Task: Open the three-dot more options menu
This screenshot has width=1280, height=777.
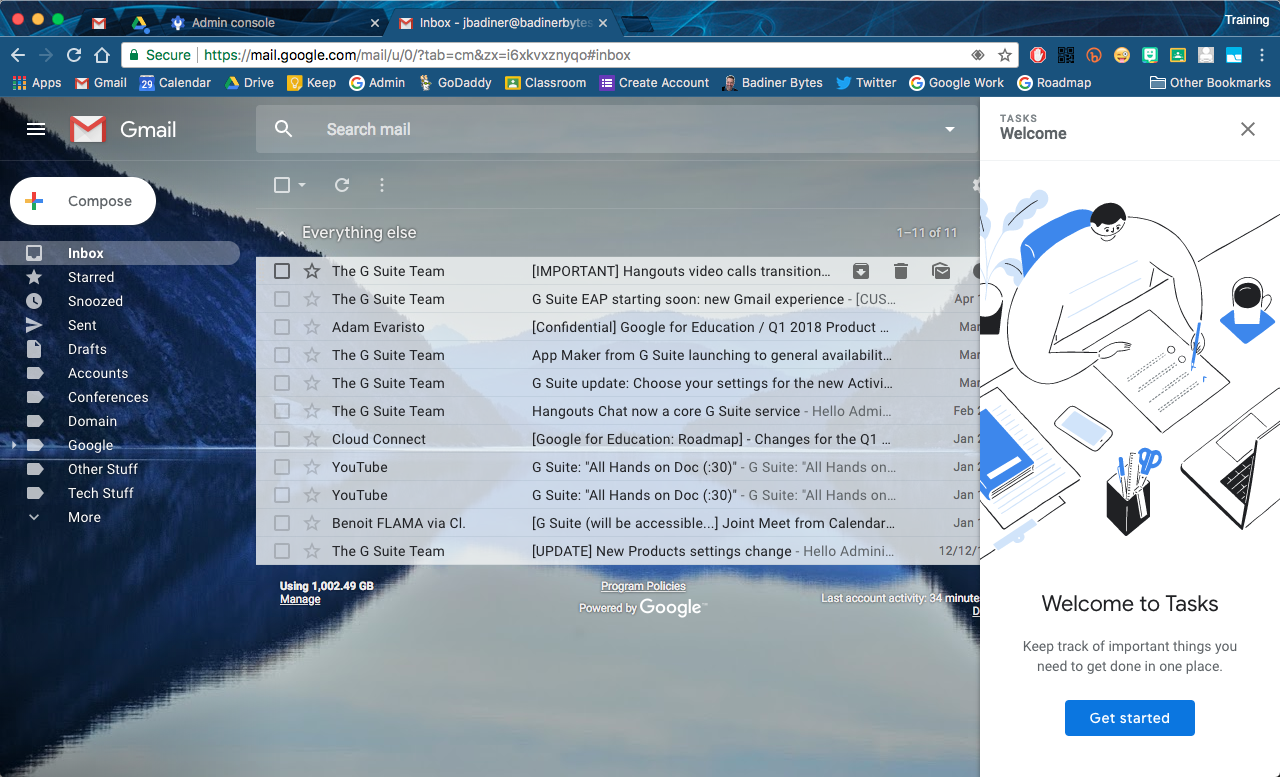Action: click(382, 185)
